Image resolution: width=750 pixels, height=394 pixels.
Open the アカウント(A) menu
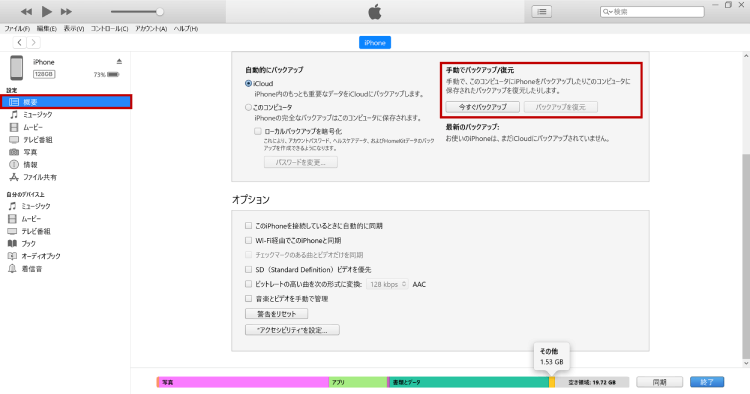point(151,29)
